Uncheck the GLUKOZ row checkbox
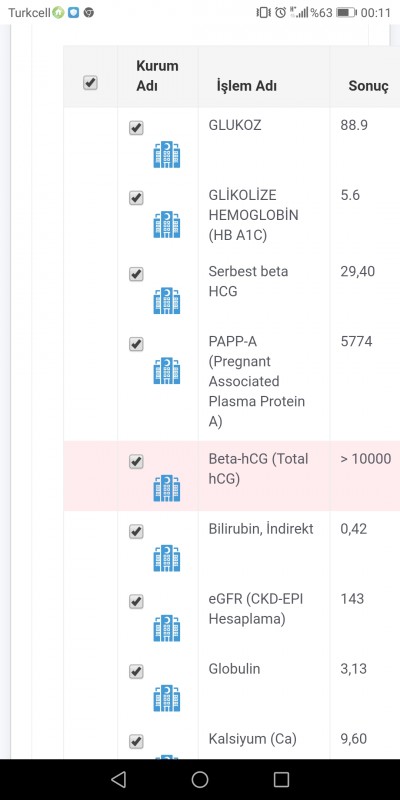The height and width of the screenshot is (800, 400). [x=136, y=128]
